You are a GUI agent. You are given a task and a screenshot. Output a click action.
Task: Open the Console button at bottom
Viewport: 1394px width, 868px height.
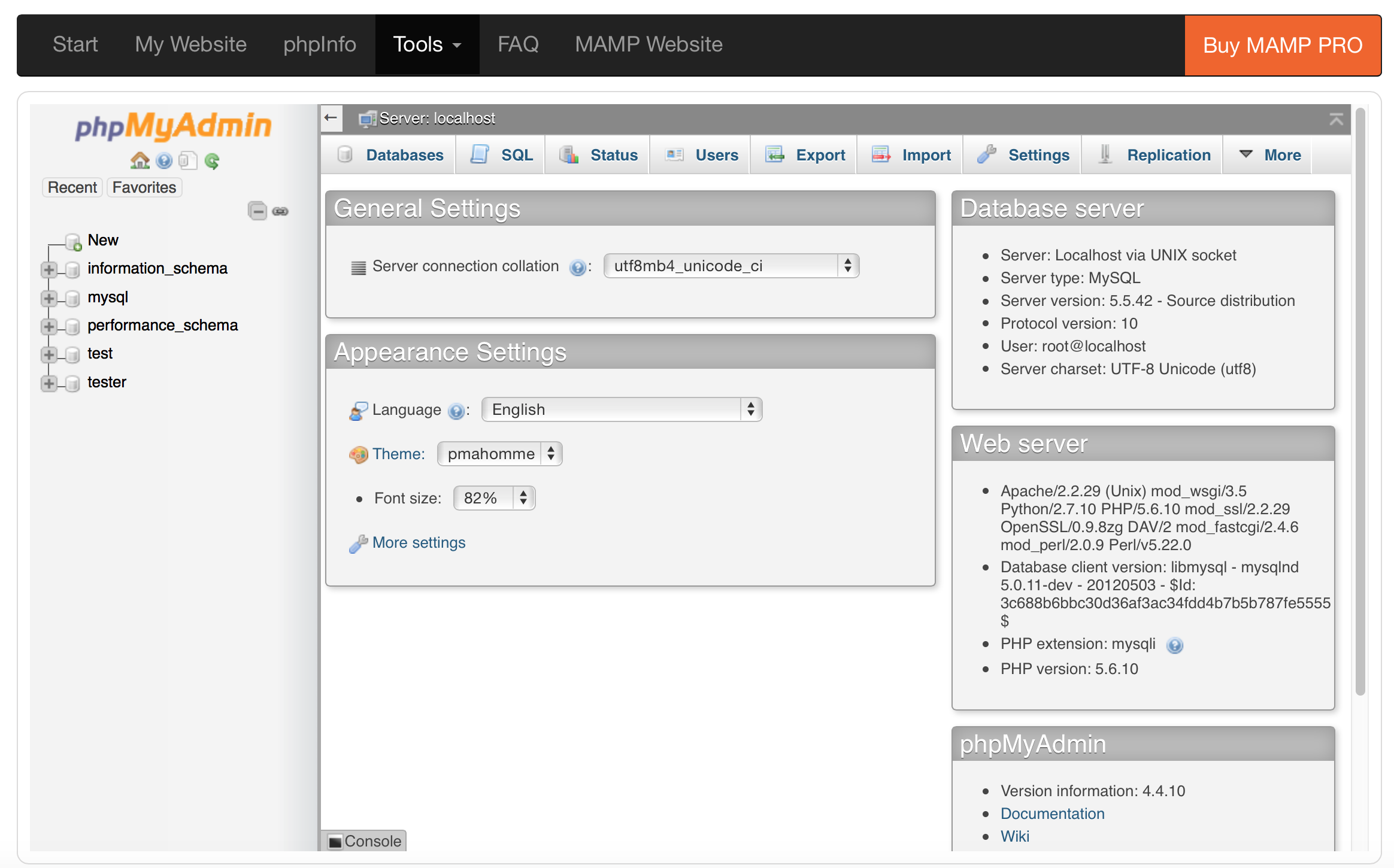365,841
